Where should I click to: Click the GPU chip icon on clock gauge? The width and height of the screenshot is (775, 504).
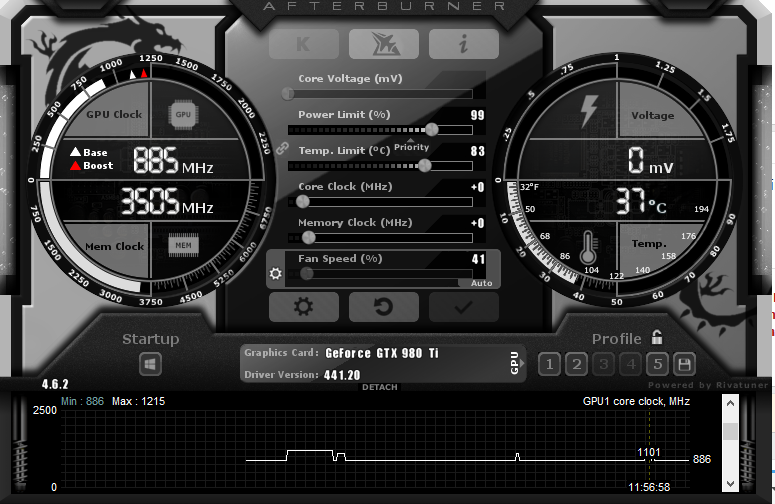click(183, 115)
